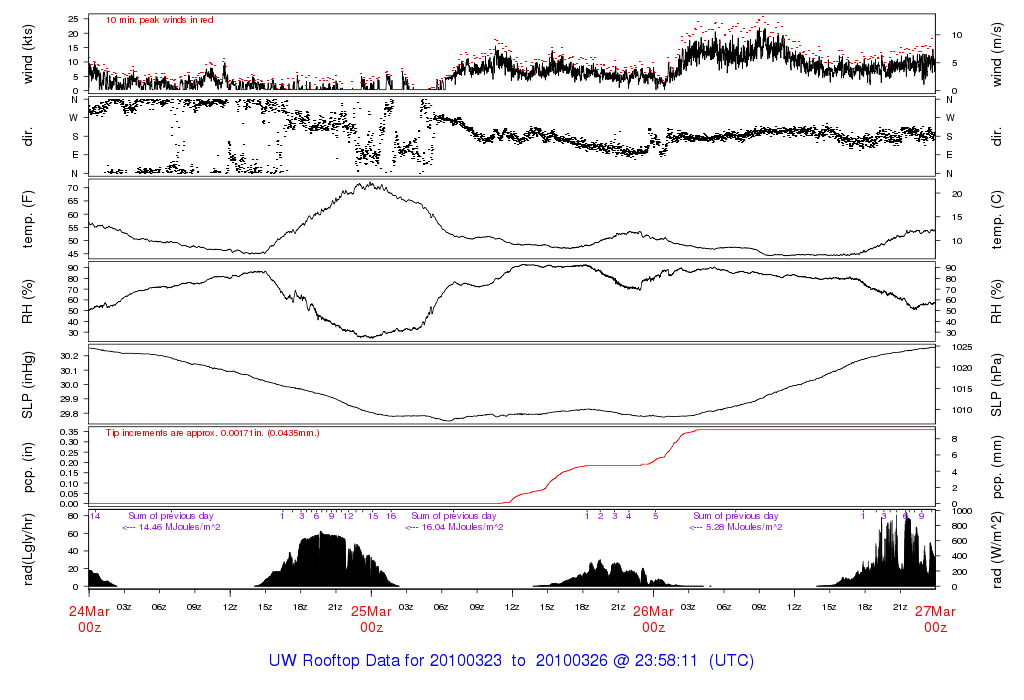The image size is (1024, 700).
Task: Click the '45' tick on the temp F axis
Action: [73, 255]
